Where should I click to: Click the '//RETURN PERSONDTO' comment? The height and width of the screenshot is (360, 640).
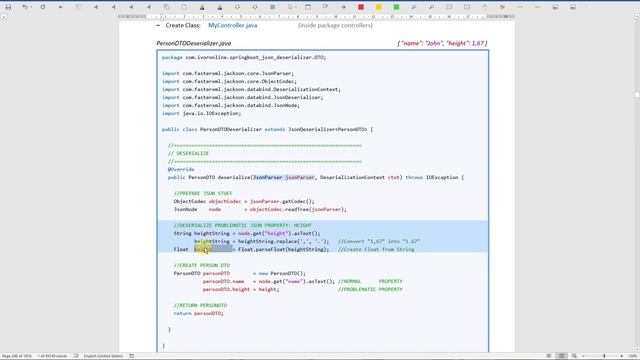[x=200, y=305]
